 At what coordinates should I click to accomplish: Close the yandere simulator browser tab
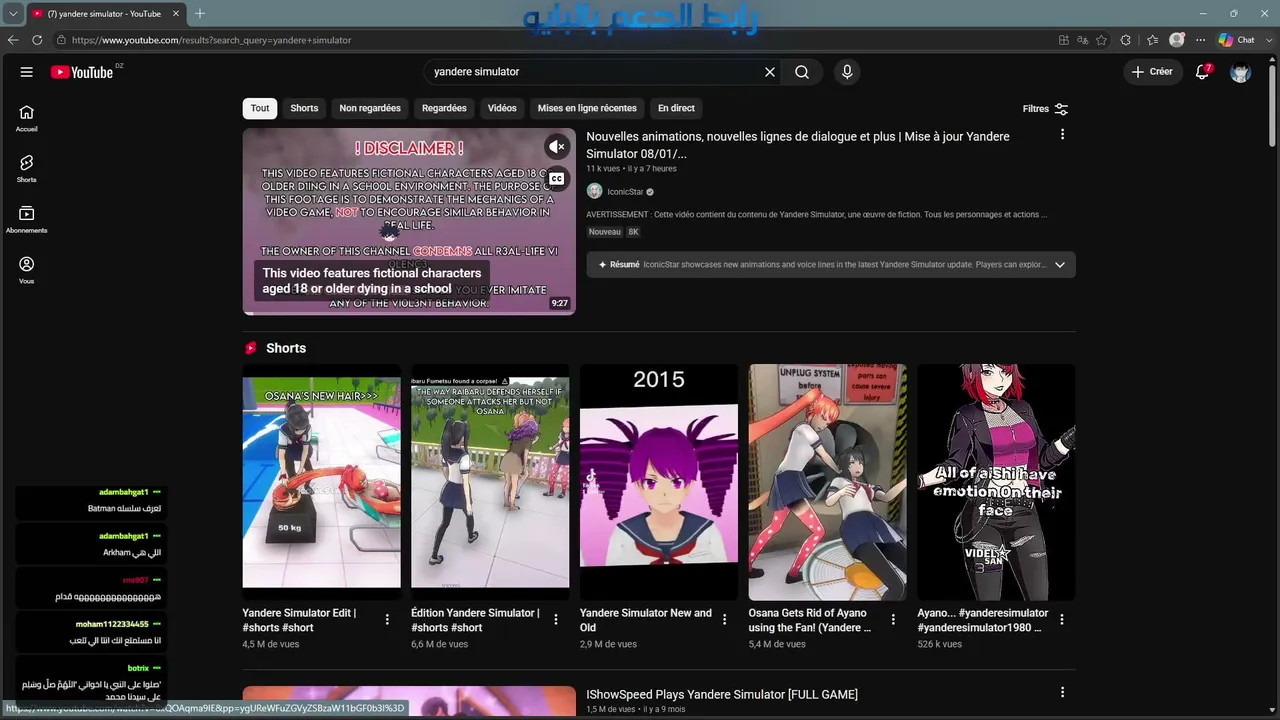click(174, 14)
